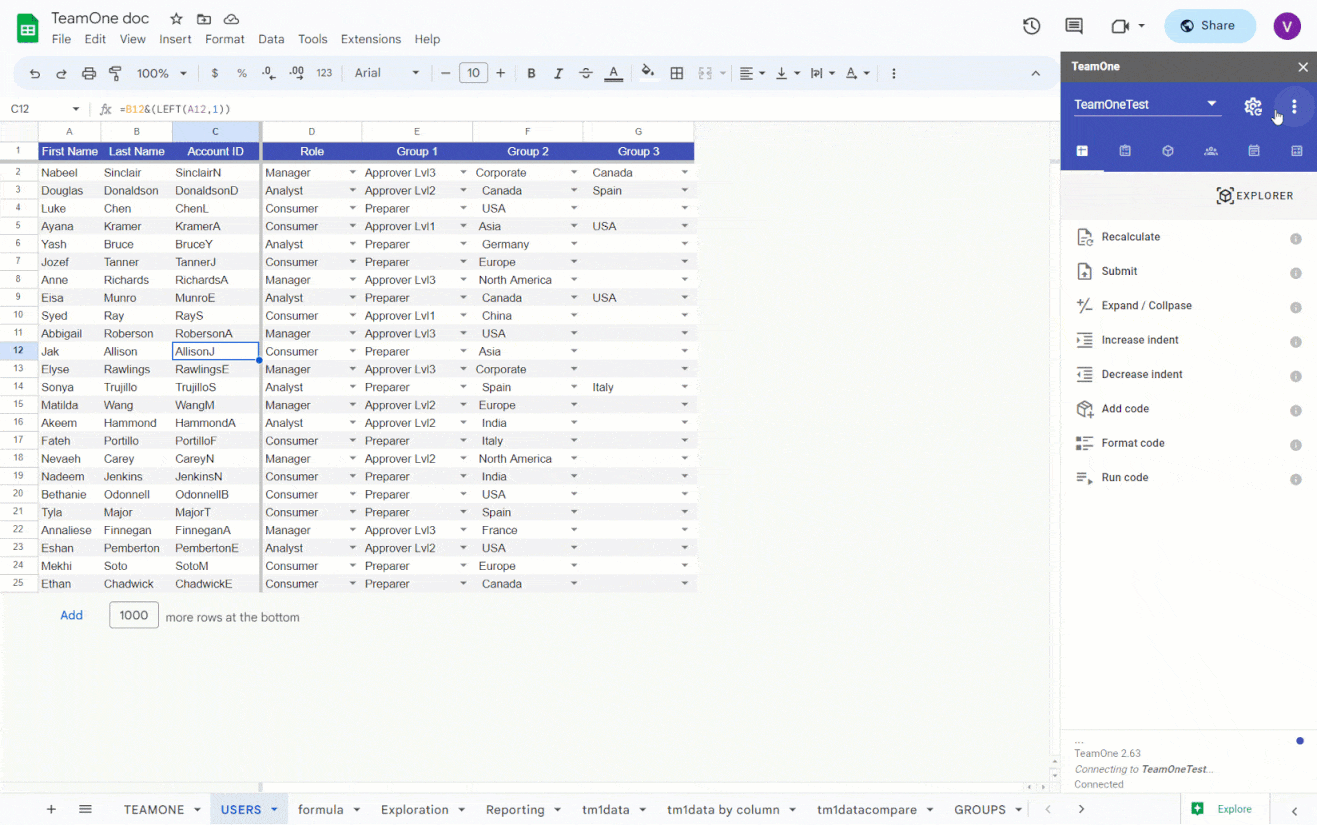Open Group 3 dropdown in Ayana row
The image size is (1317, 825).
click(685, 227)
